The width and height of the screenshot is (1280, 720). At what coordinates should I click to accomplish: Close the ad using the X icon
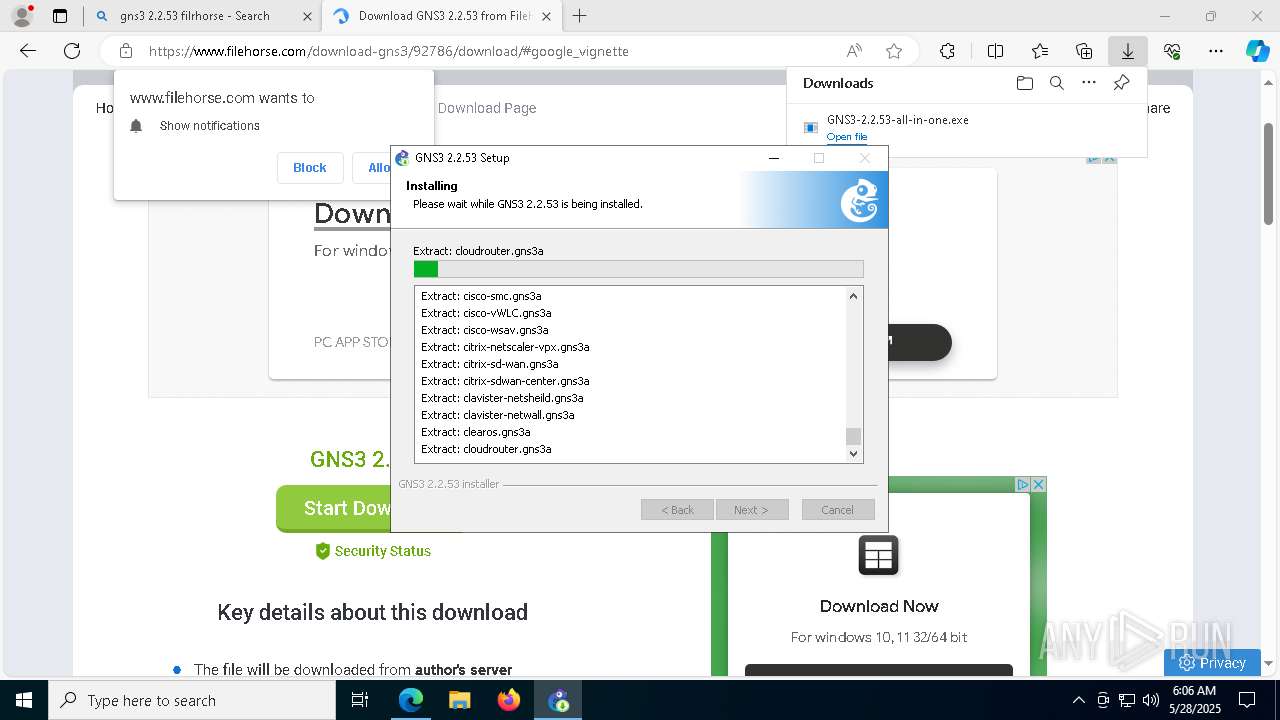click(1038, 484)
